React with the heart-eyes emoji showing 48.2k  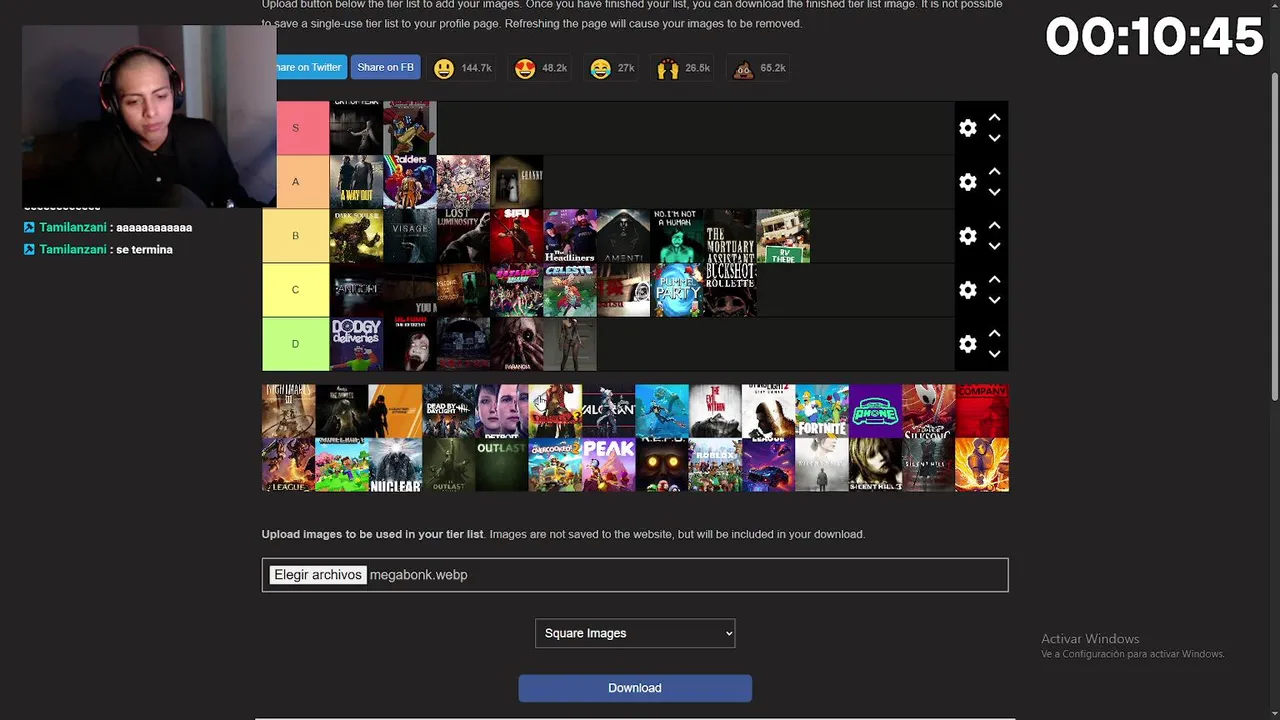540,68
